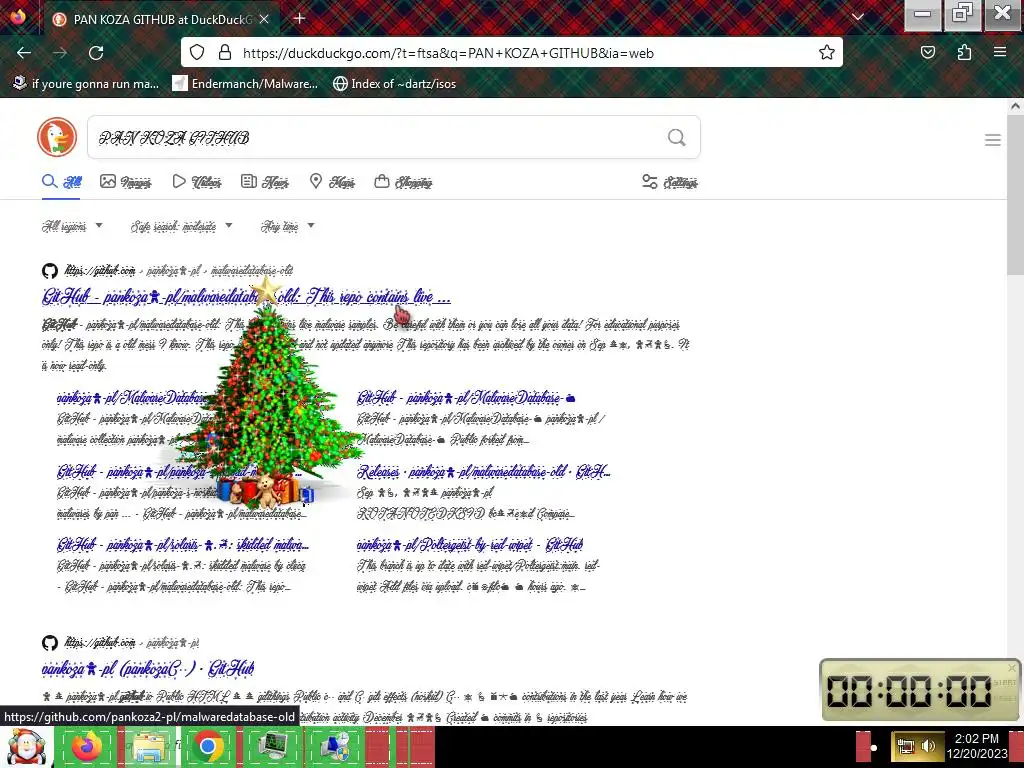Expand the Safe search: moderate dropdown
The width and height of the screenshot is (1024, 768).
[181, 226]
